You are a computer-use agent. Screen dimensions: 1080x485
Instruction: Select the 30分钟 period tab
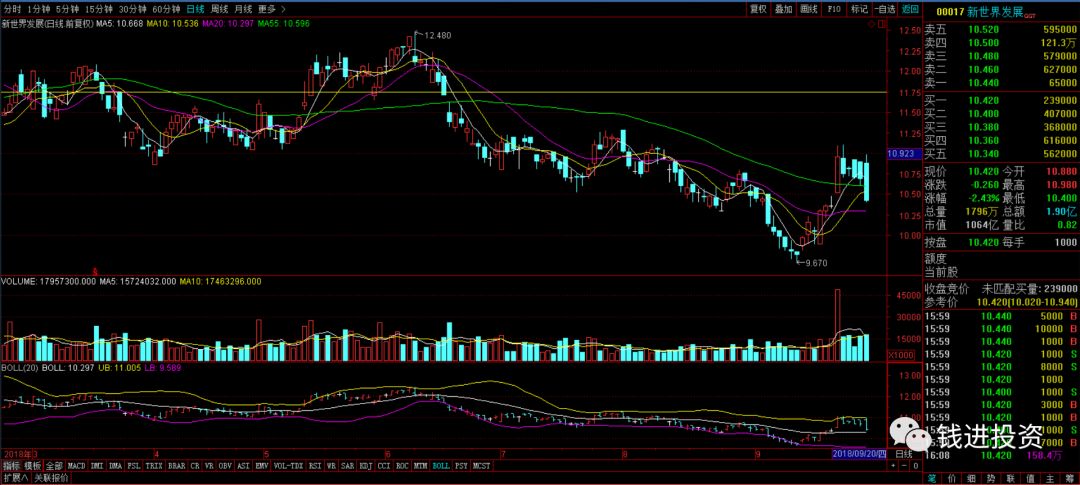tap(132, 9)
